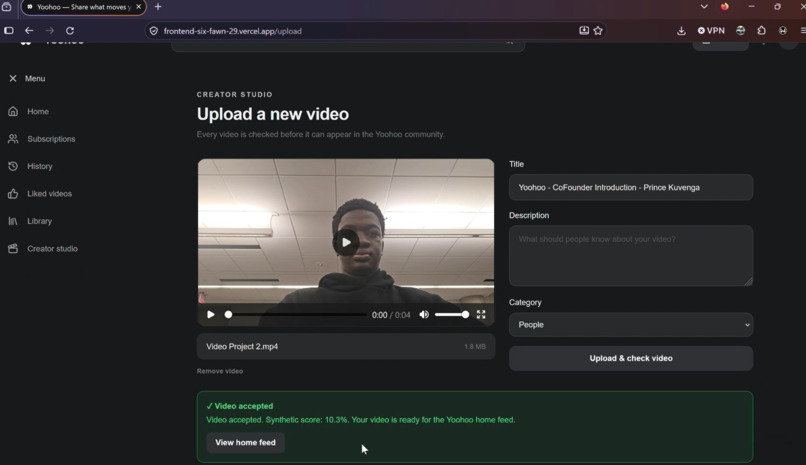Screen dimensions: 806x465
Task: Click the thumbs-up Liked videos icon
Action: pos(13,194)
